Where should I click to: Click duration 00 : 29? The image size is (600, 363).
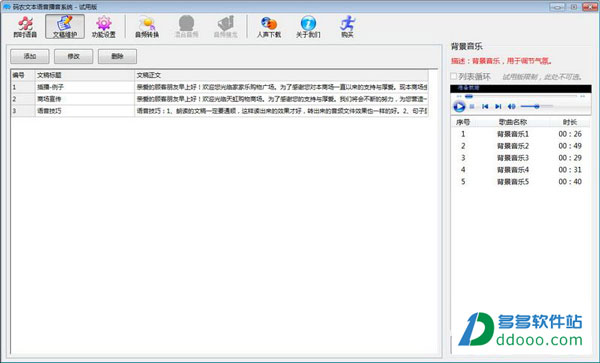click(570, 158)
